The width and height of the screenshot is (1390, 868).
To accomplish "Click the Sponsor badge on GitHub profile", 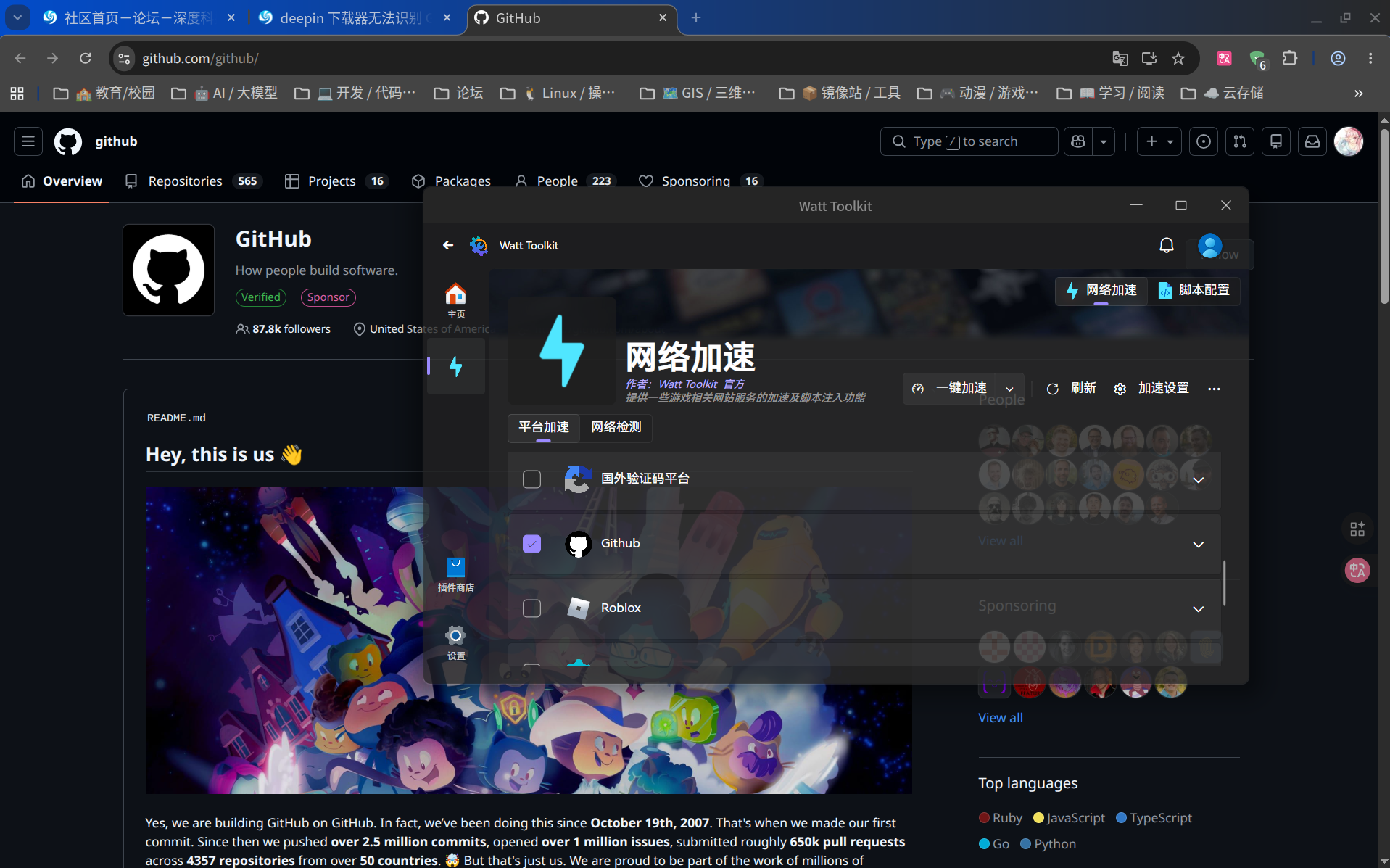I will [x=328, y=297].
